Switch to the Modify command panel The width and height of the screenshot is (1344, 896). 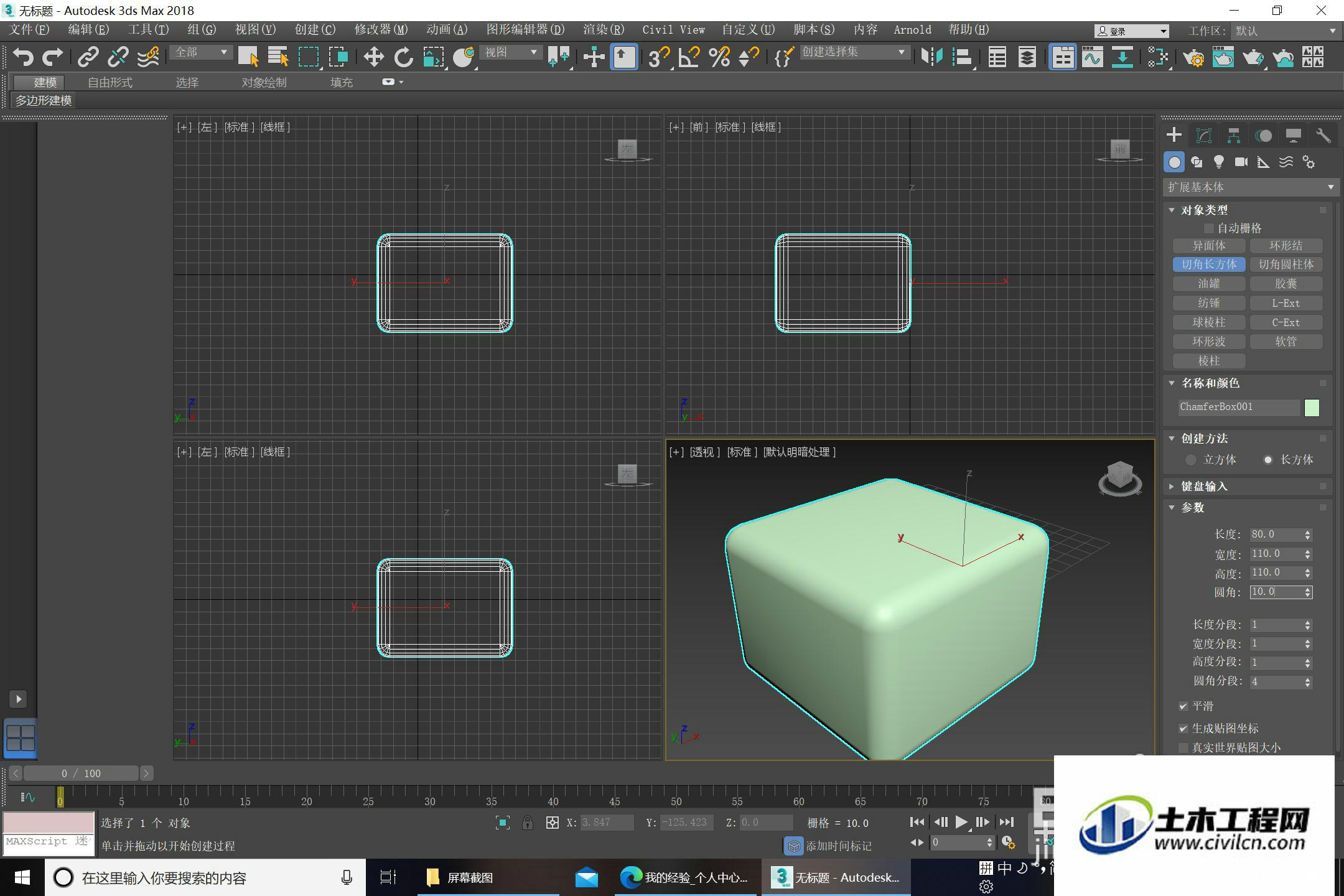point(1204,135)
